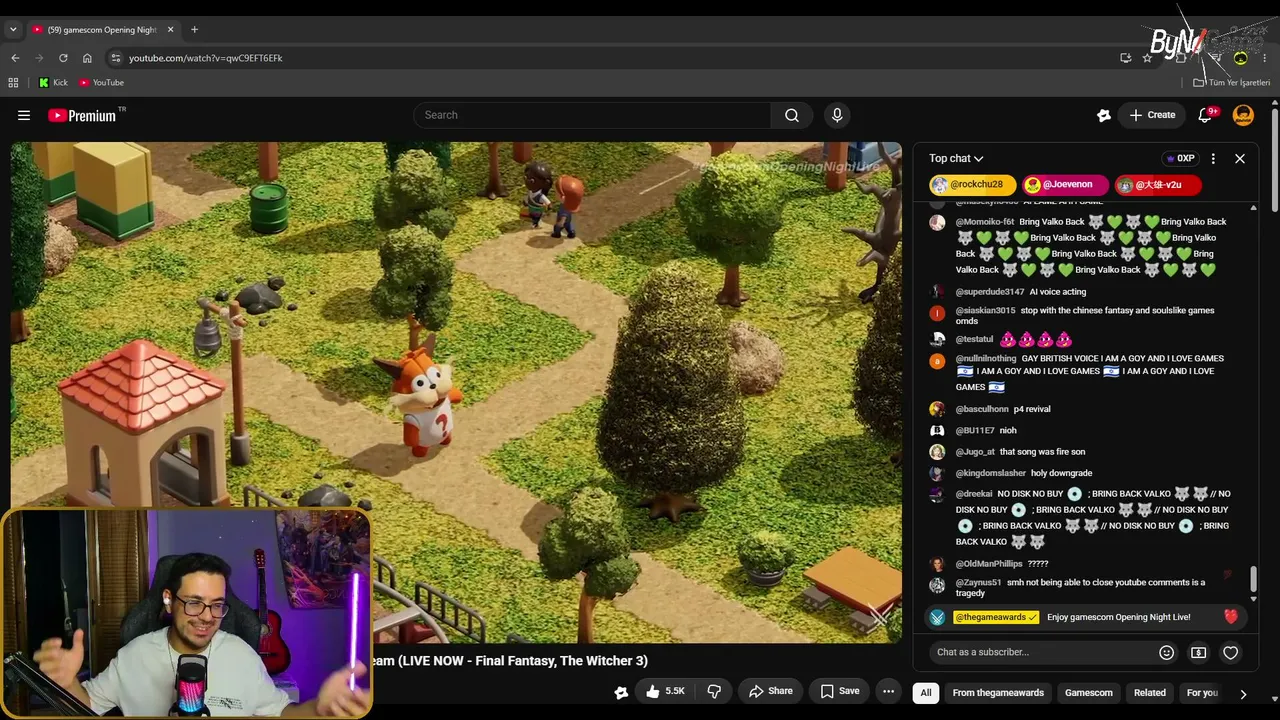
Task: Click the magnifier search button
Action: click(792, 115)
